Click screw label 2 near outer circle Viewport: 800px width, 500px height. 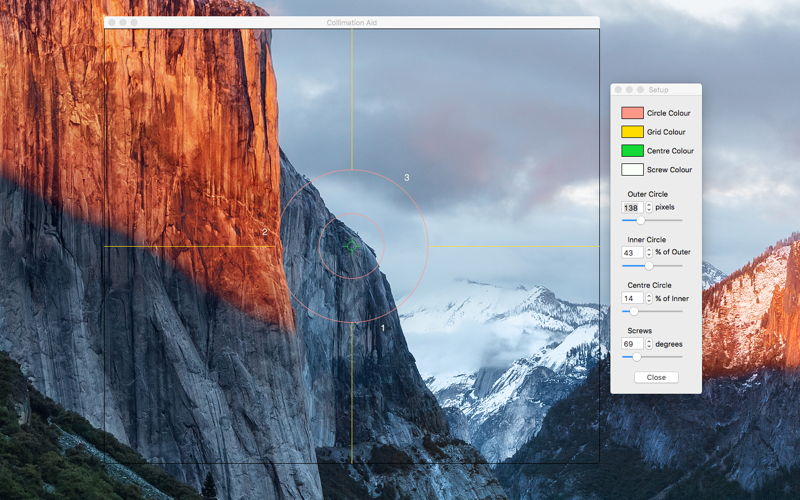click(x=264, y=232)
